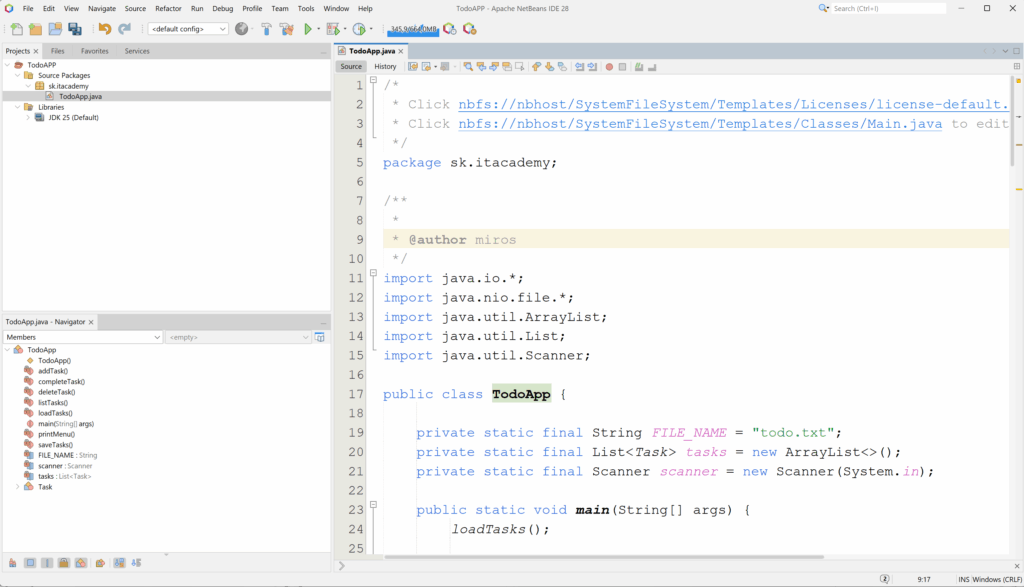1024x587 pixels.
Task: Click the Shift Line Right icon
Action: 592,67
